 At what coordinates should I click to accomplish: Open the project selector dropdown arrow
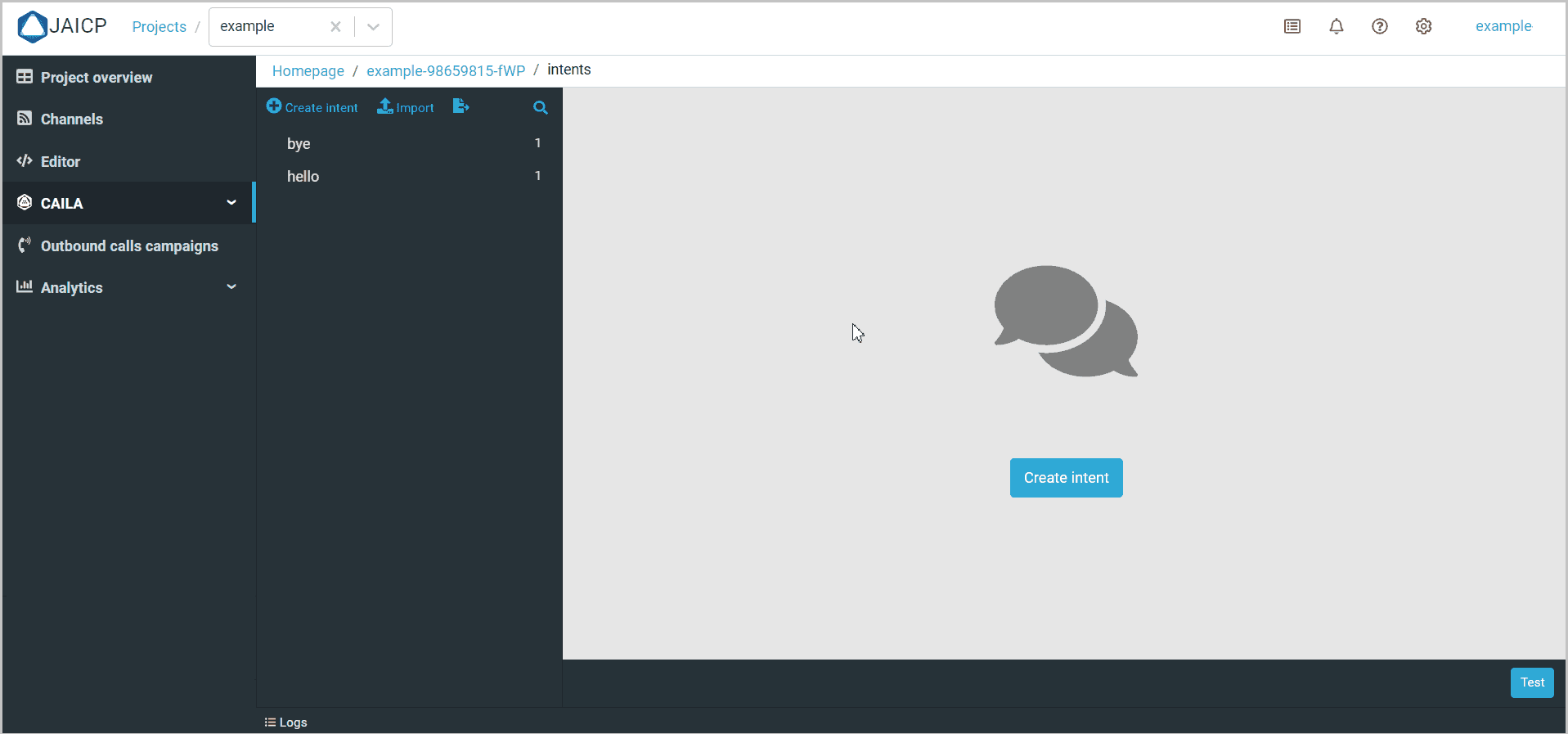click(x=373, y=27)
